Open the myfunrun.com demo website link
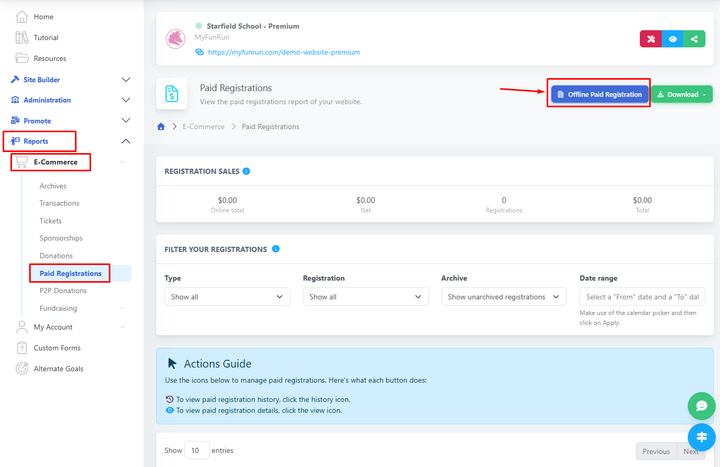The image size is (720, 467). coord(284,52)
